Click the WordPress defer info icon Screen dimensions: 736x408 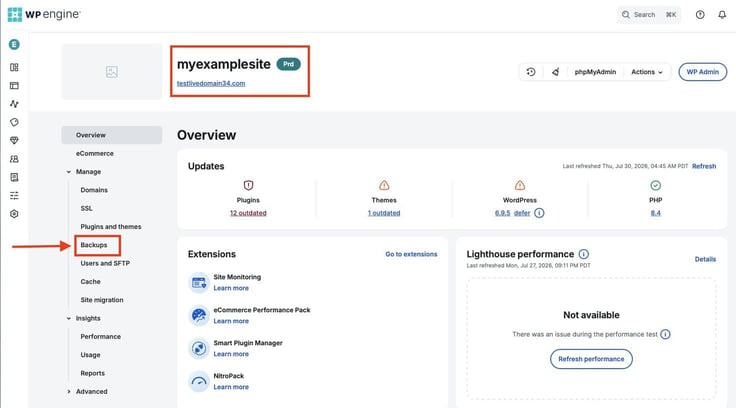tap(539, 213)
